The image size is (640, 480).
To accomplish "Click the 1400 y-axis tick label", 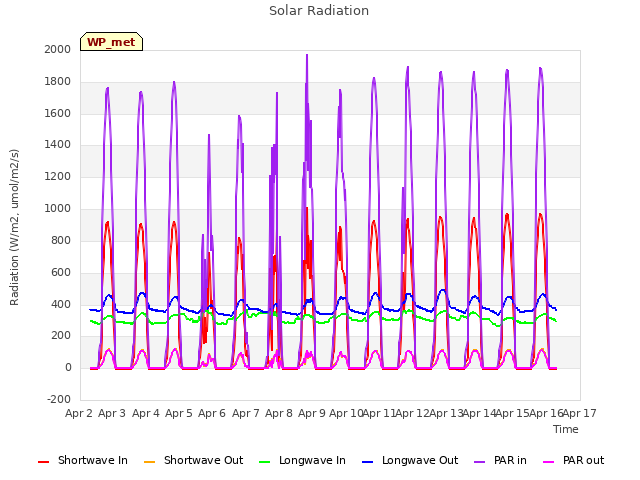I will [58, 144].
